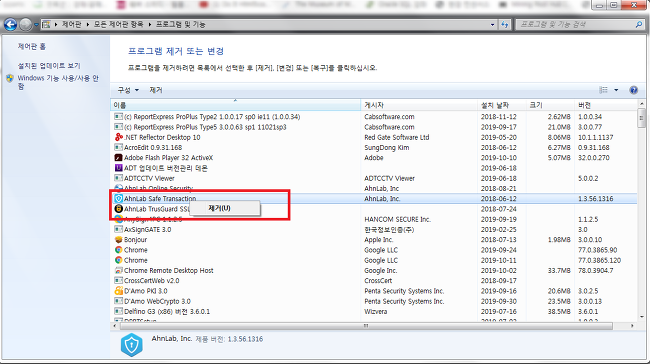Sort by the 설치 날짜 column header
Viewport: 650px width, 364px height.
point(502,105)
